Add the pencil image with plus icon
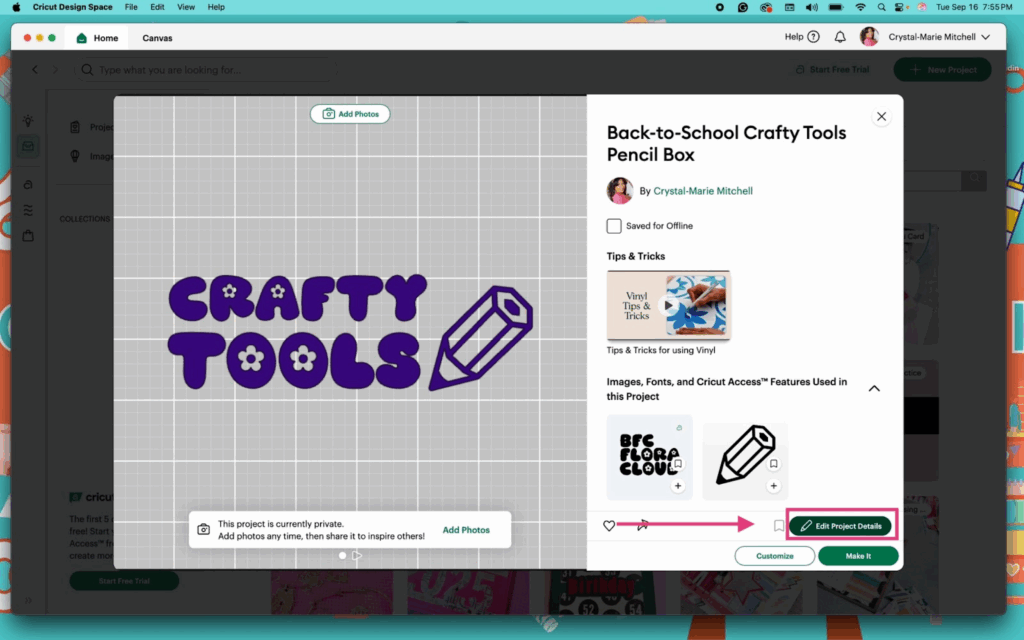1024x640 pixels. pos(773,486)
